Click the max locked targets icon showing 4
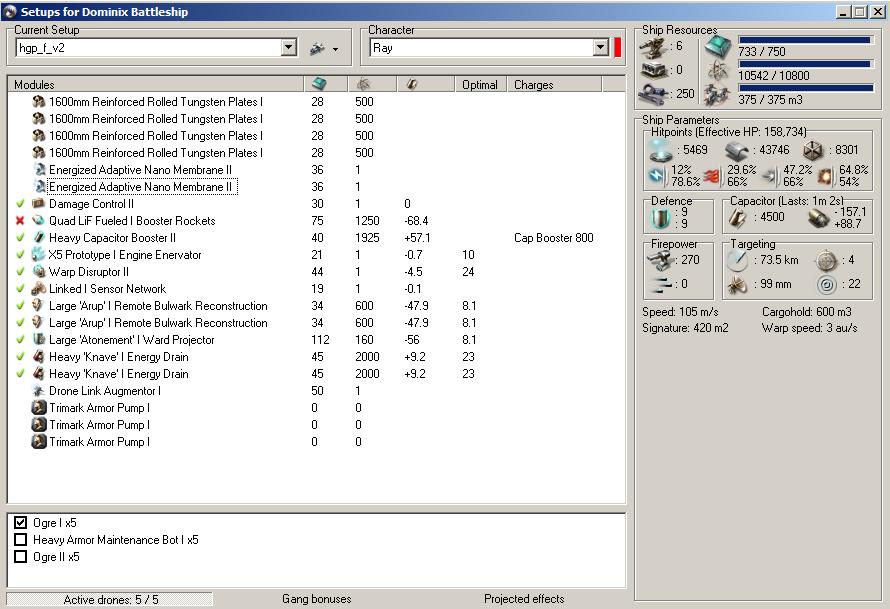The image size is (890, 609). (826, 261)
